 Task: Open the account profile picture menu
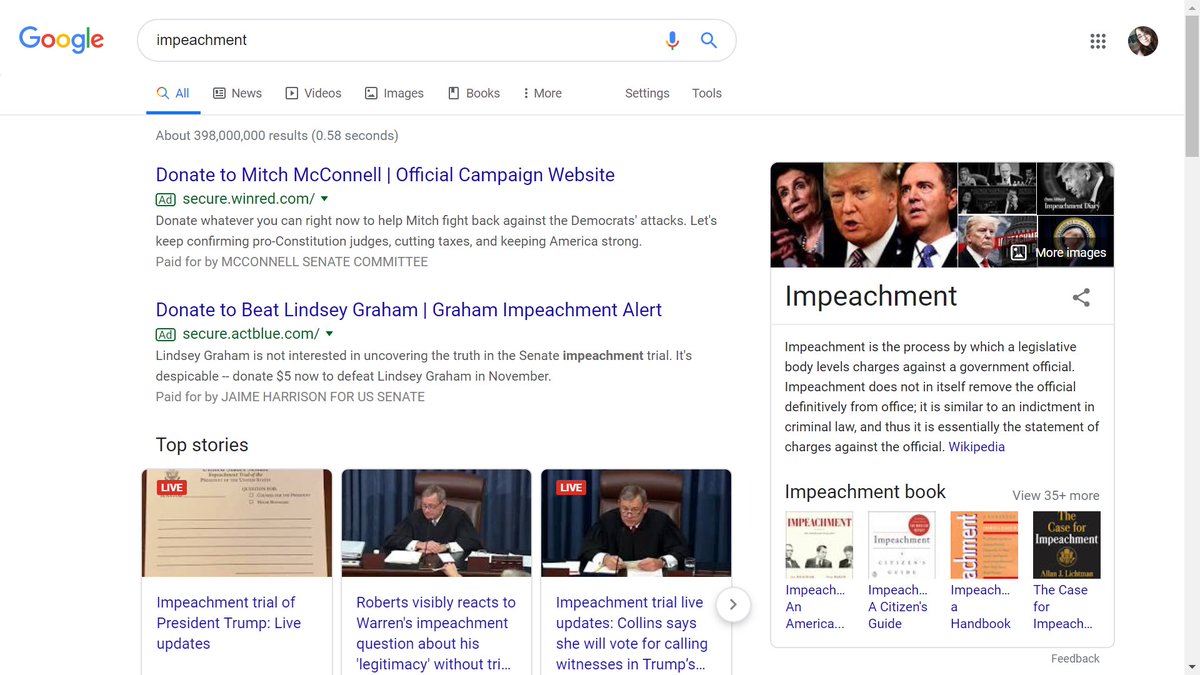tap(1143, 41)
